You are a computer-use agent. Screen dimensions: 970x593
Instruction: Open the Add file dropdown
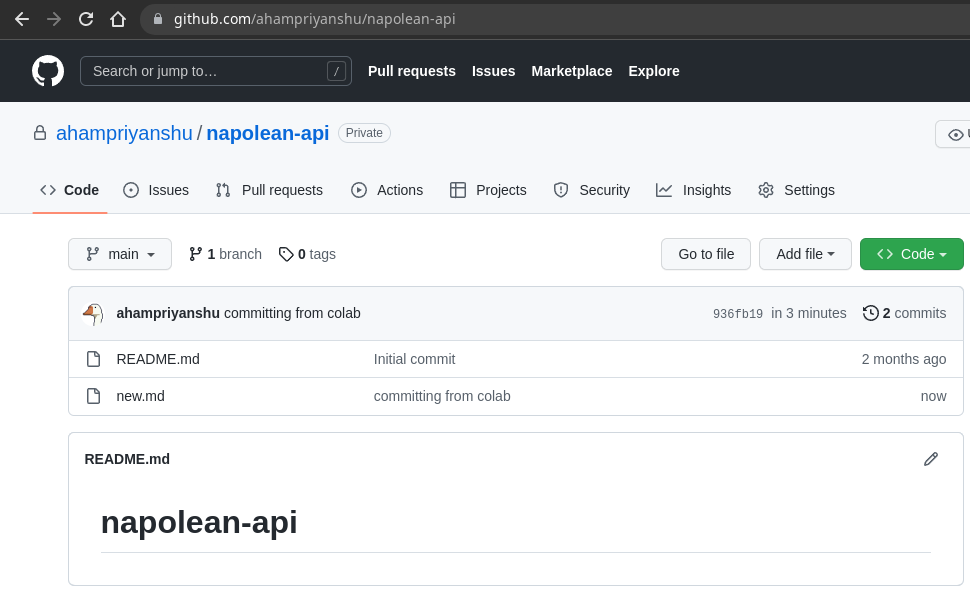pos(805,254)
